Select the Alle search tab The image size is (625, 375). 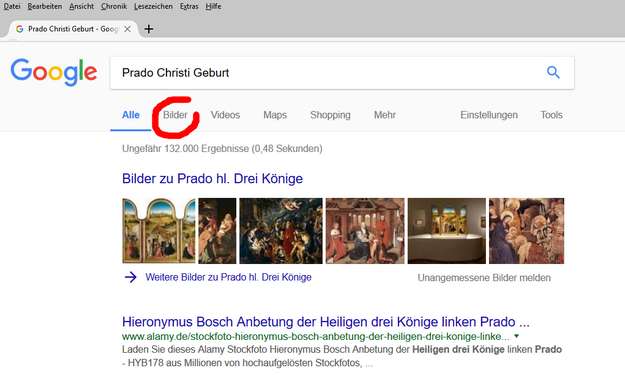coord(131,115)
